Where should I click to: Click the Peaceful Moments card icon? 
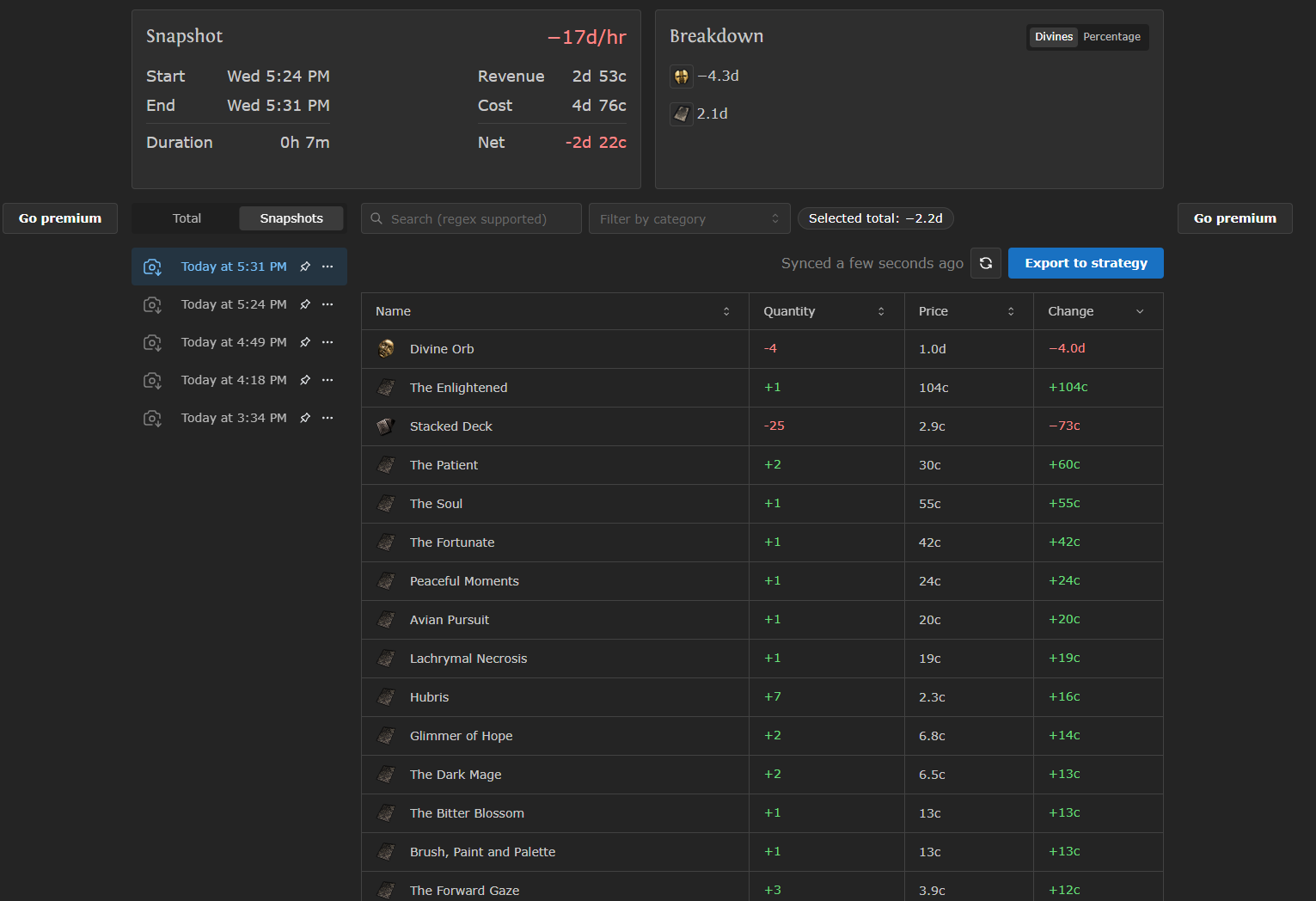click(x=387, y=581)
